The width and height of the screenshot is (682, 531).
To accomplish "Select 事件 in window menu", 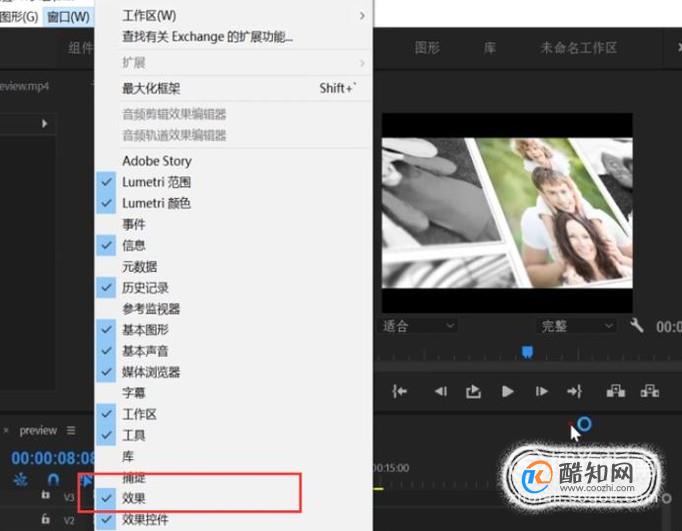I will (x=234, y=224).
